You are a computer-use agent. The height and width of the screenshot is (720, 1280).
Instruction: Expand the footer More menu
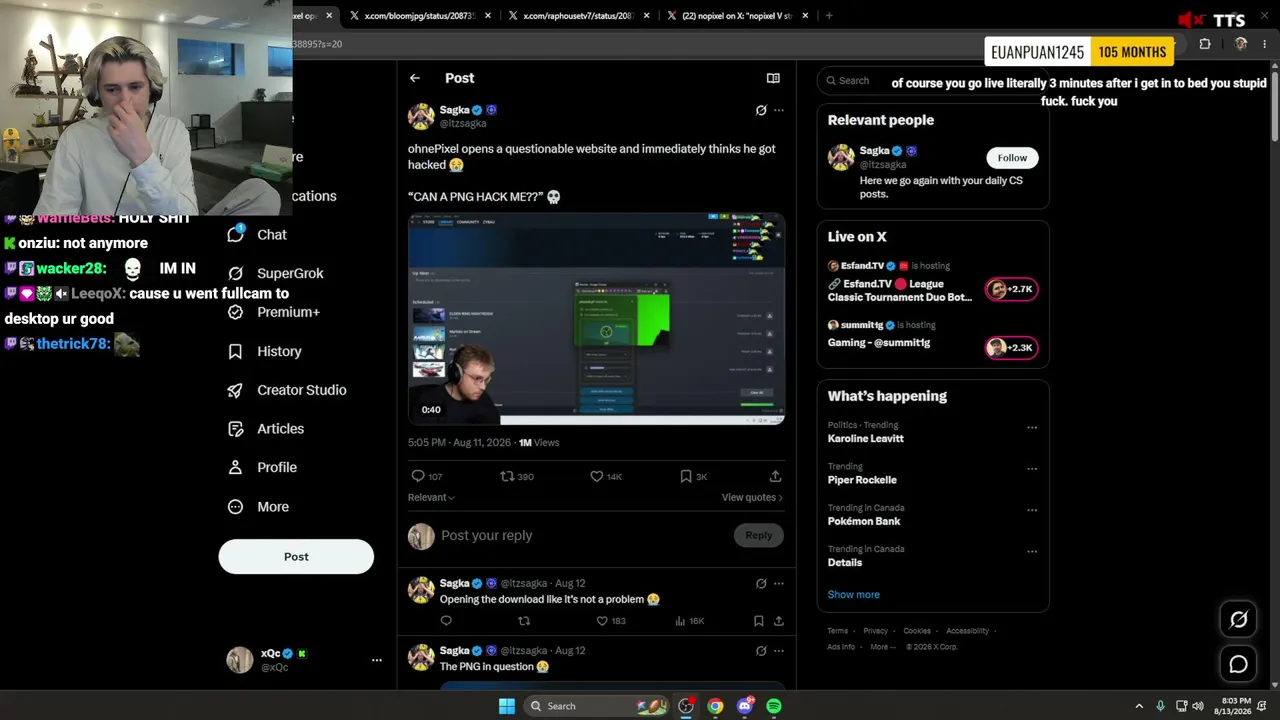(x=883, y=647)
